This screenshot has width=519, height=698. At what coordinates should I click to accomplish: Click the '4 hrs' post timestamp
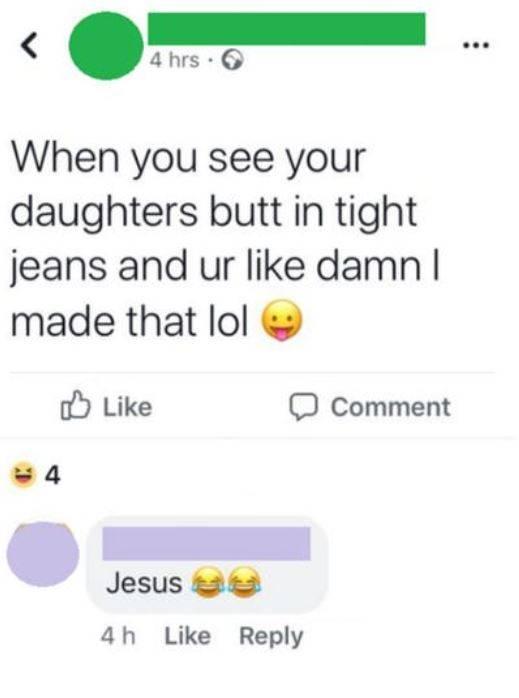coord(174,60)
